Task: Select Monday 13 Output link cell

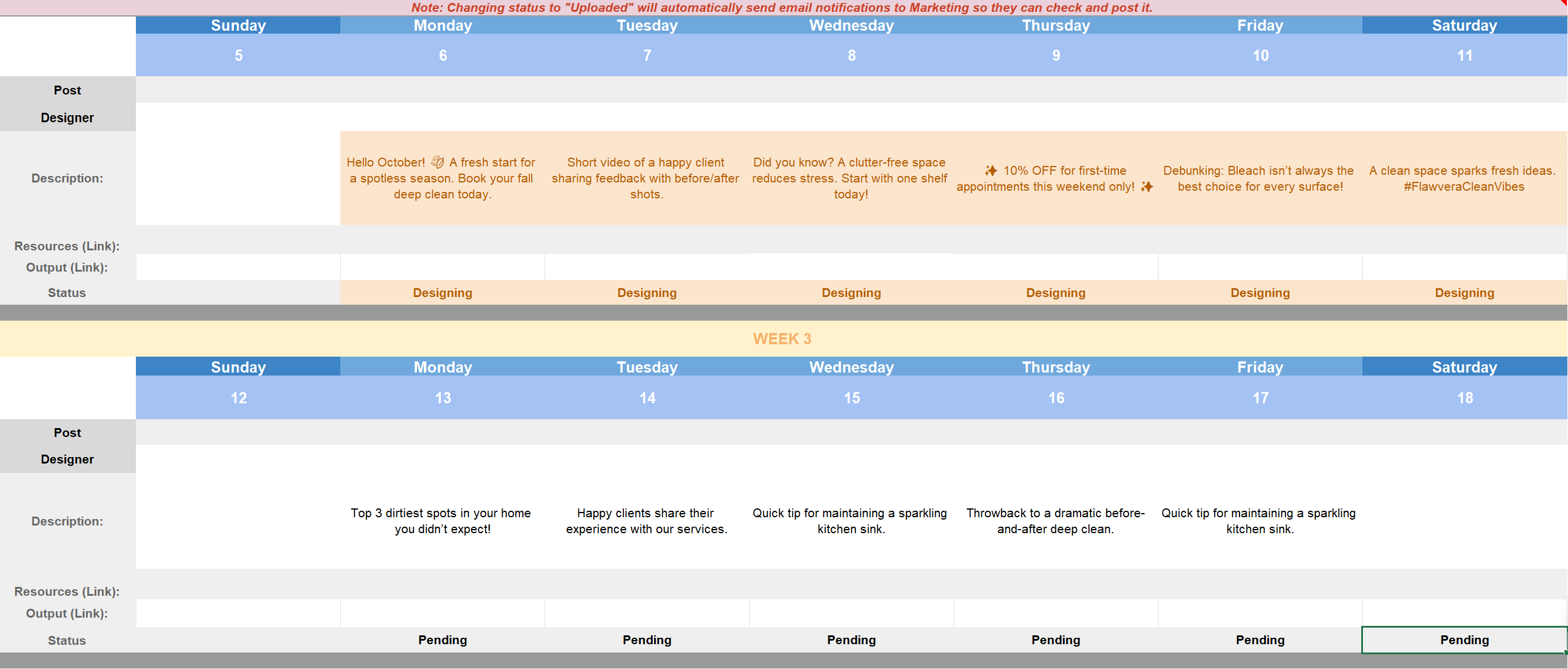Action: tap(443, 613)
